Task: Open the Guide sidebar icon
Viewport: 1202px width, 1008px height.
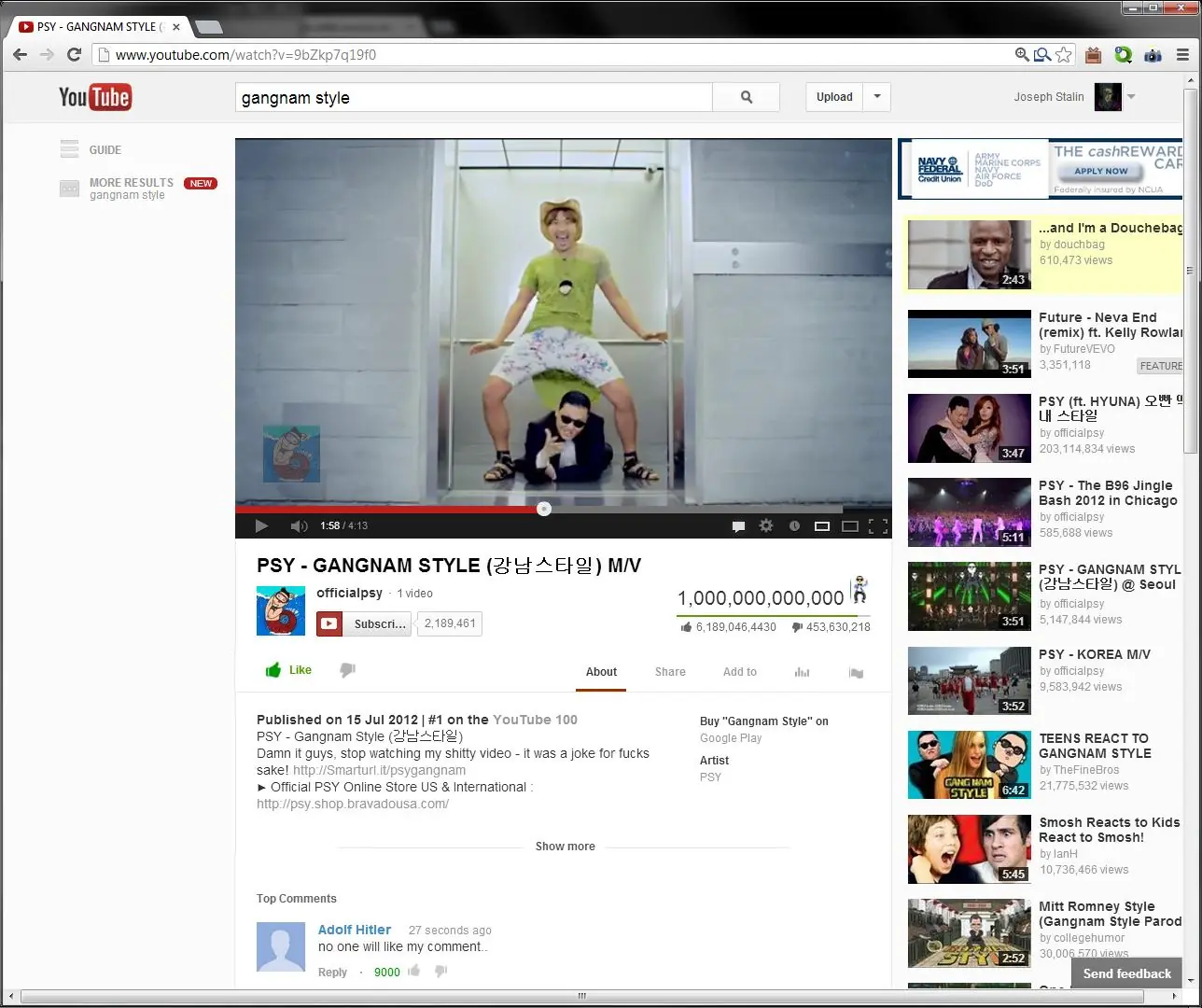Action: [70, 149]
